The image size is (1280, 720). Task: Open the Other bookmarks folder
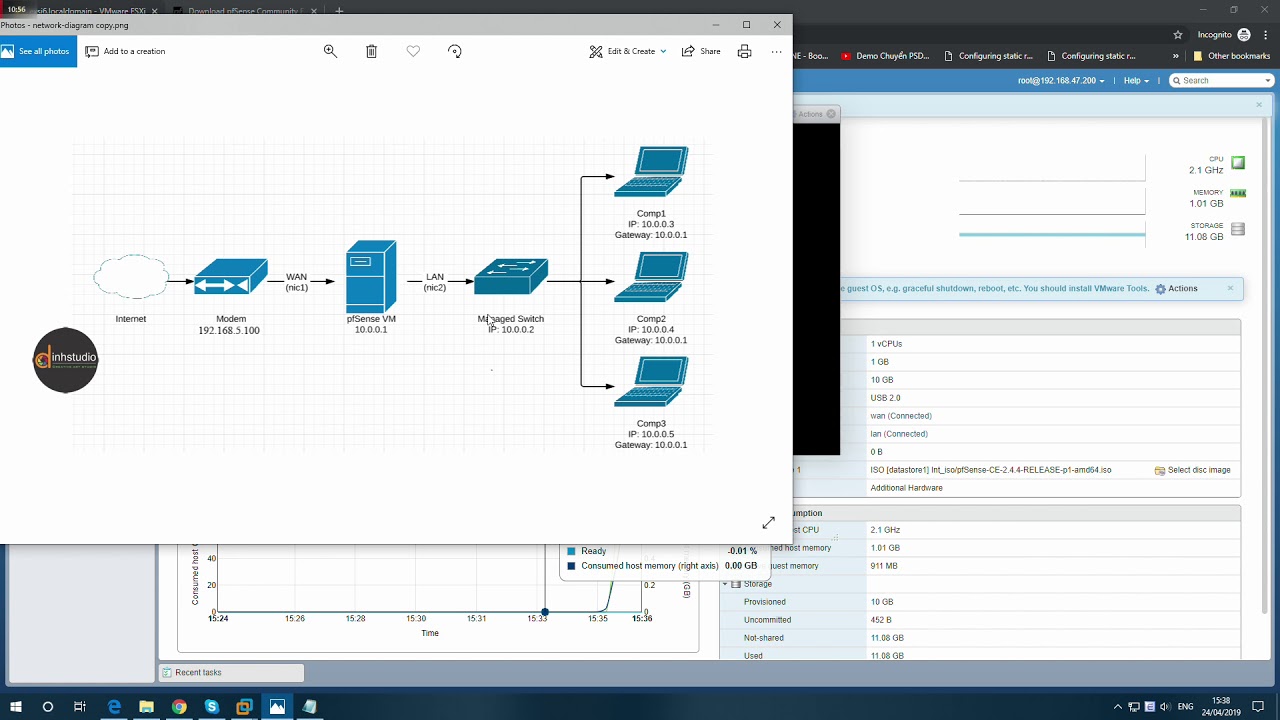(x=1231, y=56)
